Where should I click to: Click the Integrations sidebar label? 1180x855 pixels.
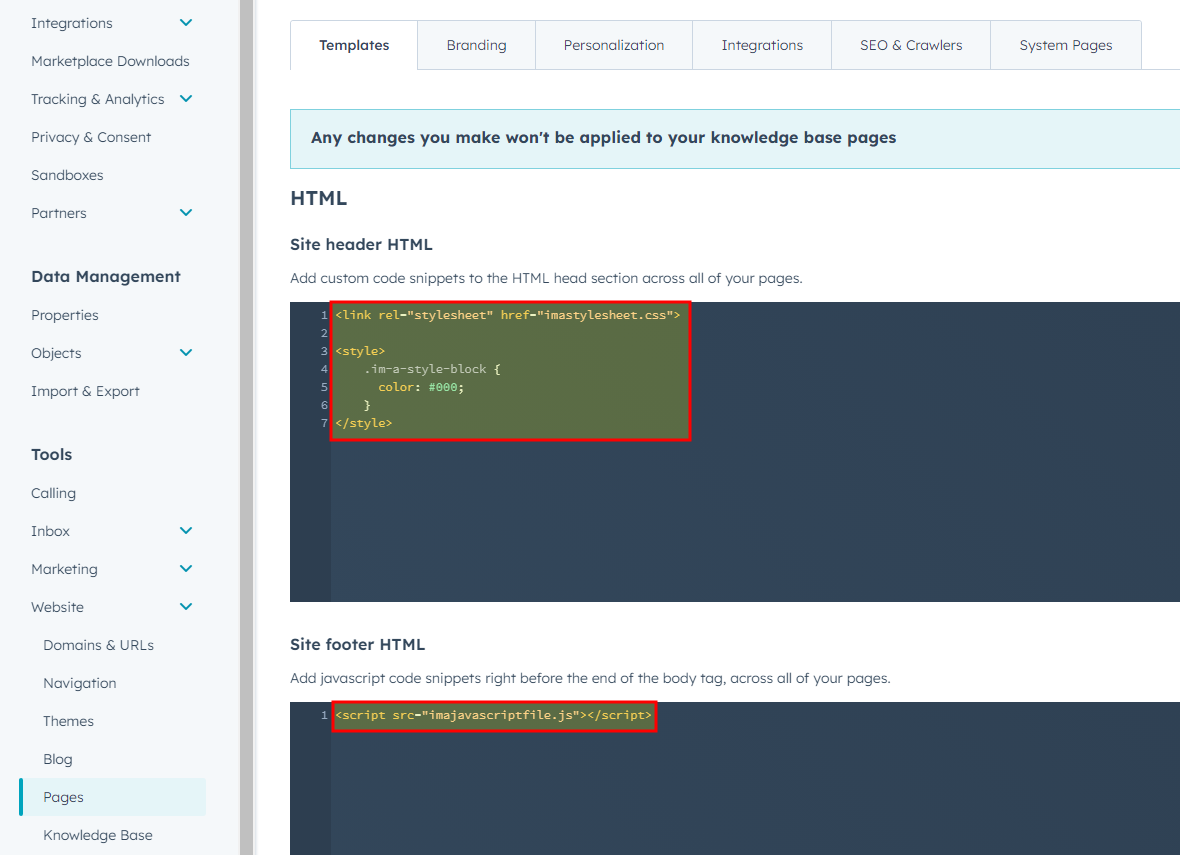(x=71, y=23)
